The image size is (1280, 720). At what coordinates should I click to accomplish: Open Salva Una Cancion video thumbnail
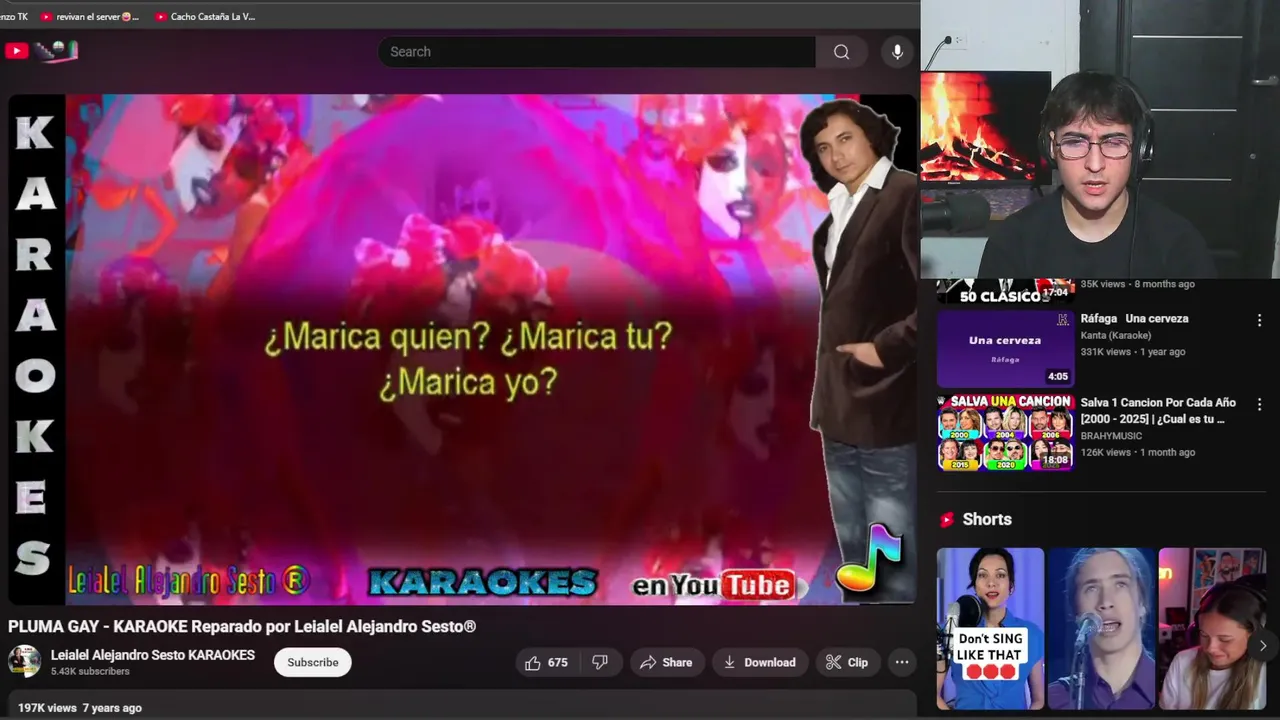coord(1005,432)
